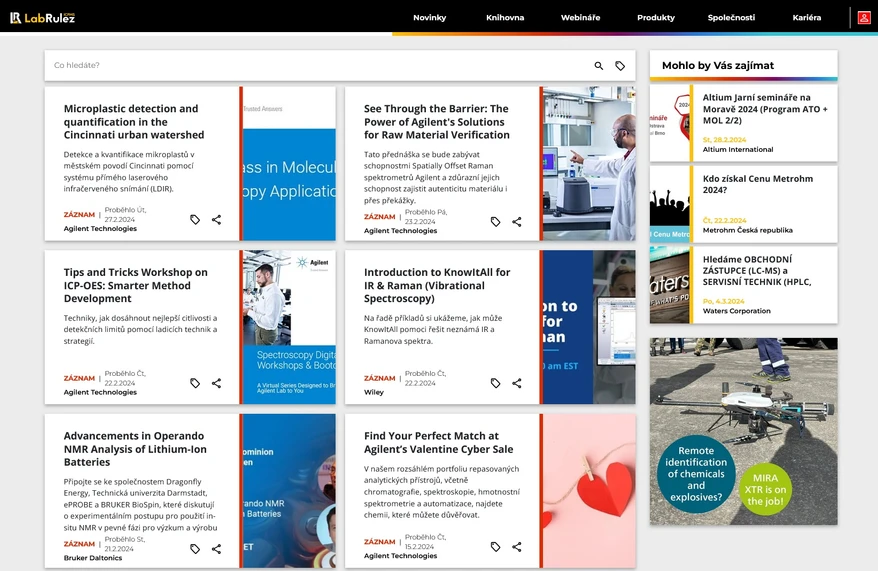The width and height of the screenshot is (878, 571).
Task: Open the Produkty menu
Action: click(656, 17)
